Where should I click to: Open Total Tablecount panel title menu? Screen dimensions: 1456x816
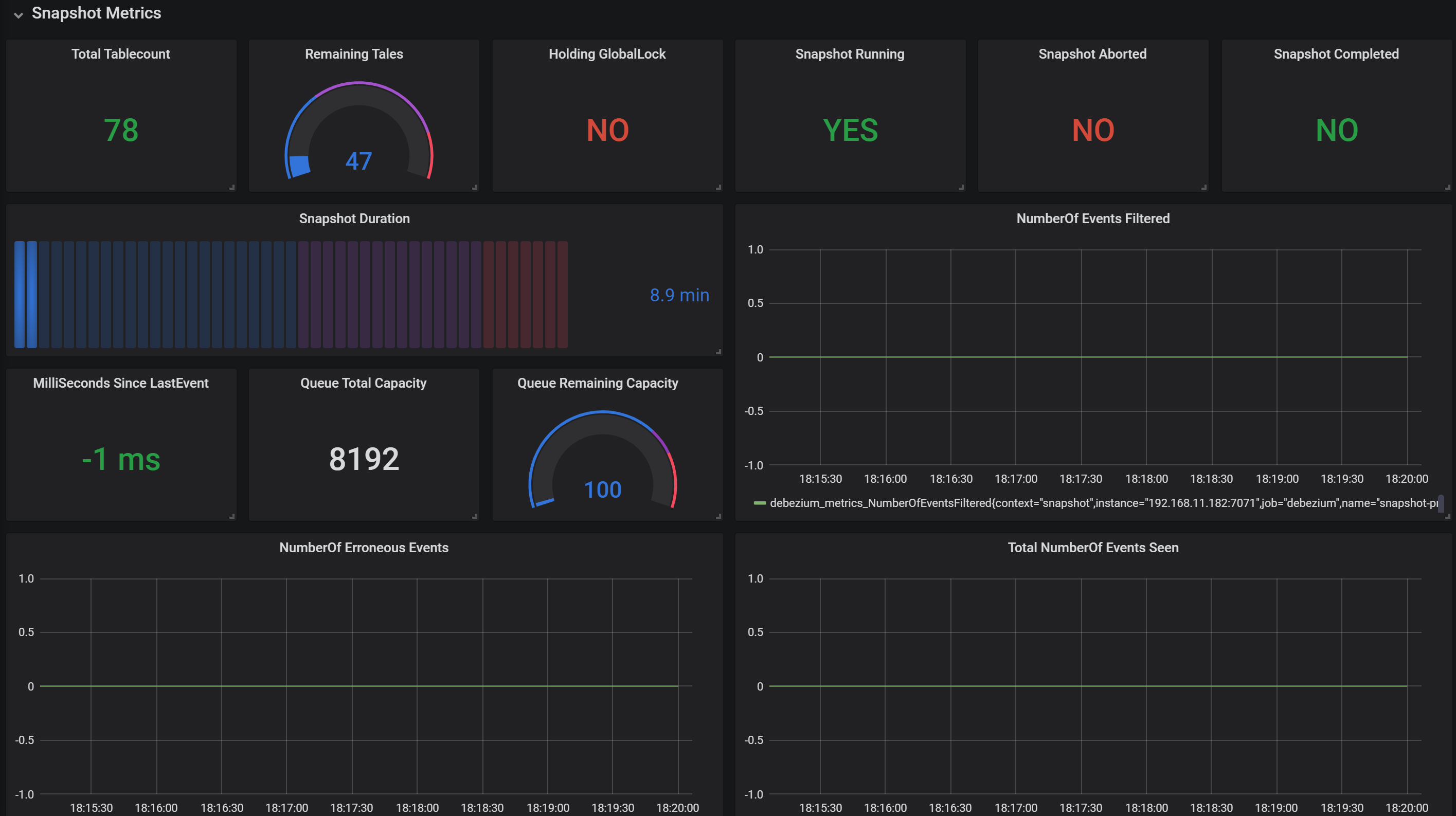[120, 55]
